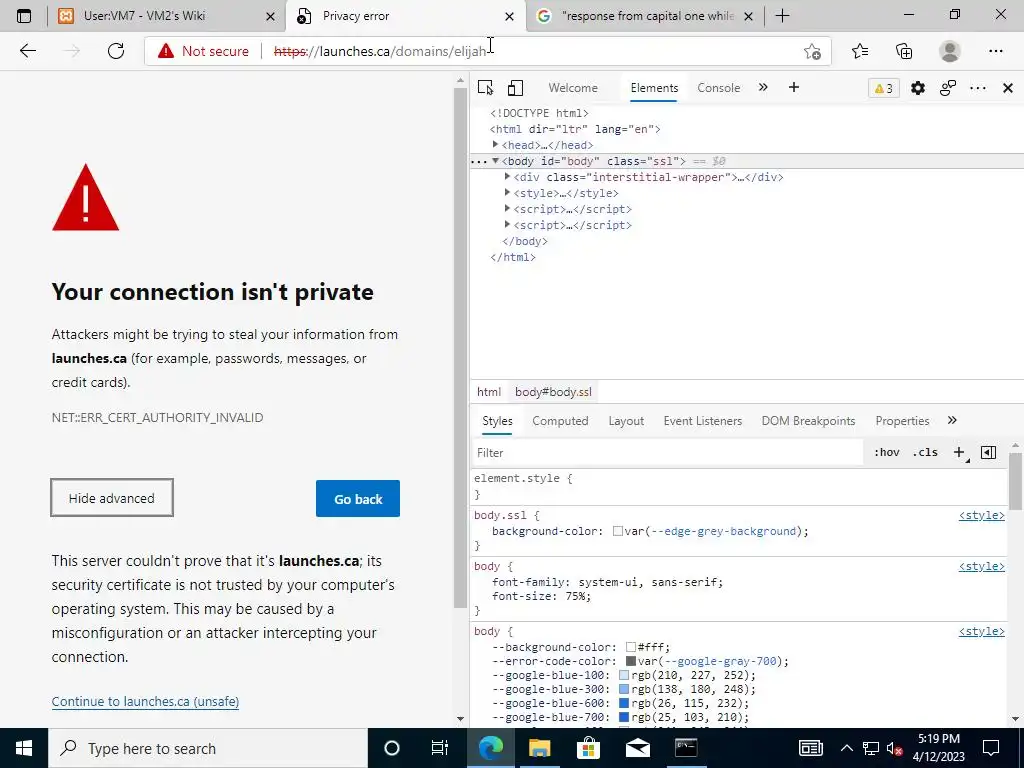Screen dimensions: 1024x768
Task: Switch to User:VM7 wiki browser tab
Action: pos(166,16)
